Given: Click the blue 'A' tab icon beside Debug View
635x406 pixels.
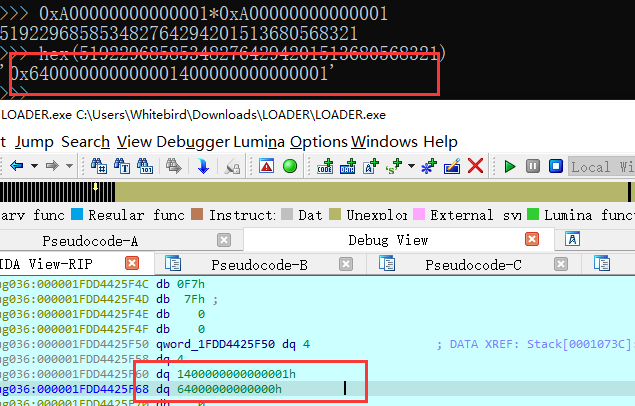Looking at the screenshot, I should tap(572, 239).
